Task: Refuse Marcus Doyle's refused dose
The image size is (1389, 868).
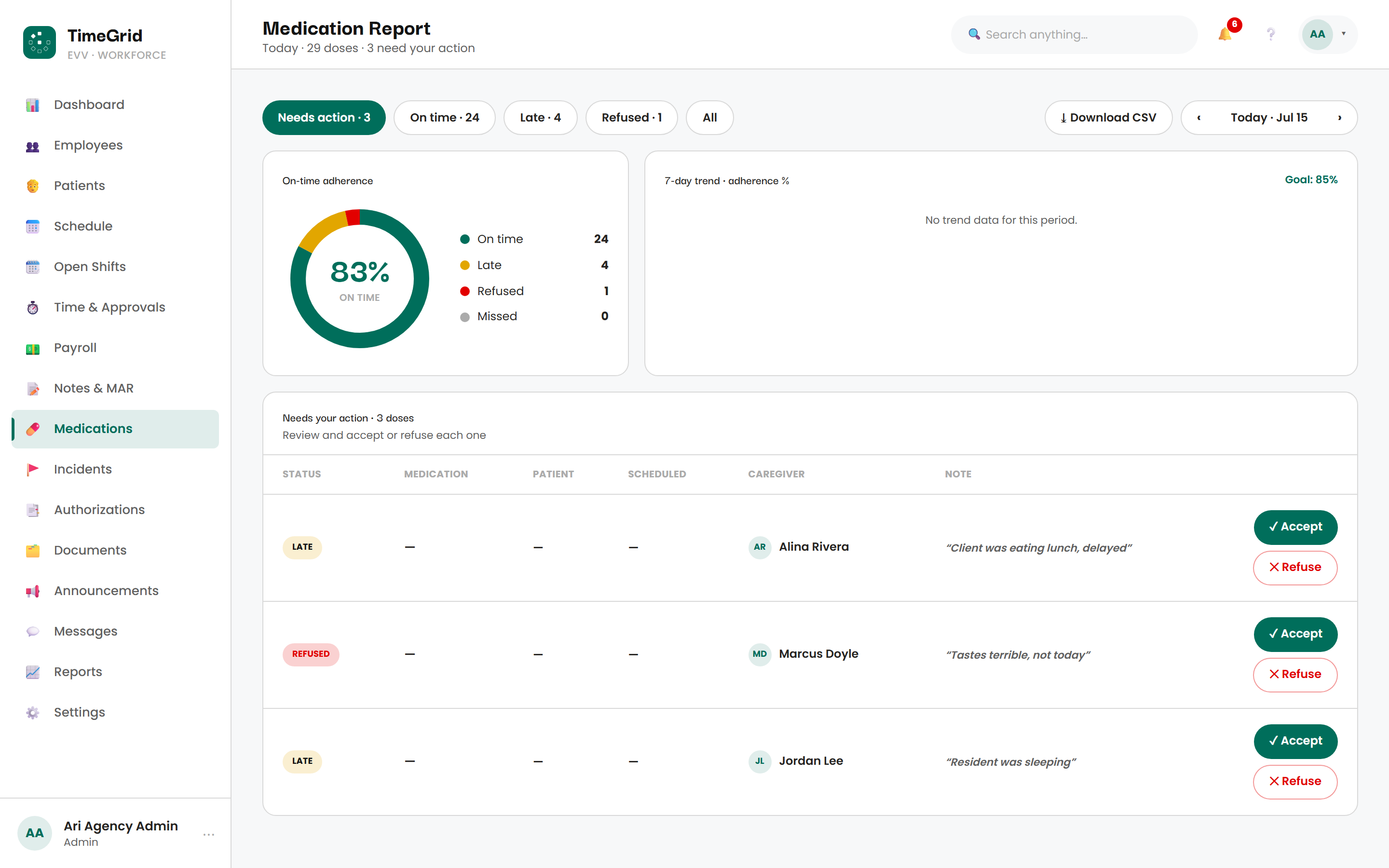Action: click(1295, 675)
